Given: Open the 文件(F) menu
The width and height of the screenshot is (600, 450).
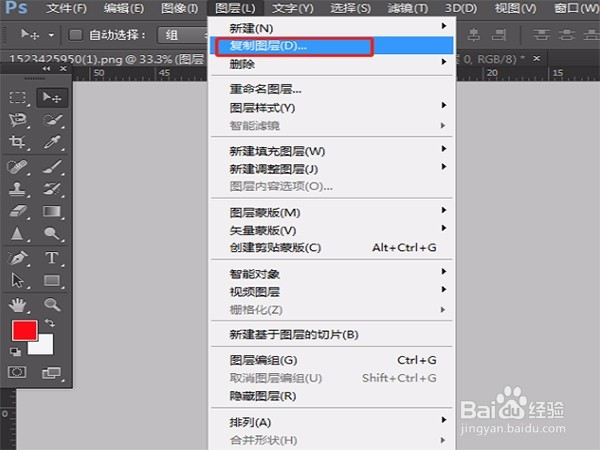Looking at the screenshot, I should 67,8.
